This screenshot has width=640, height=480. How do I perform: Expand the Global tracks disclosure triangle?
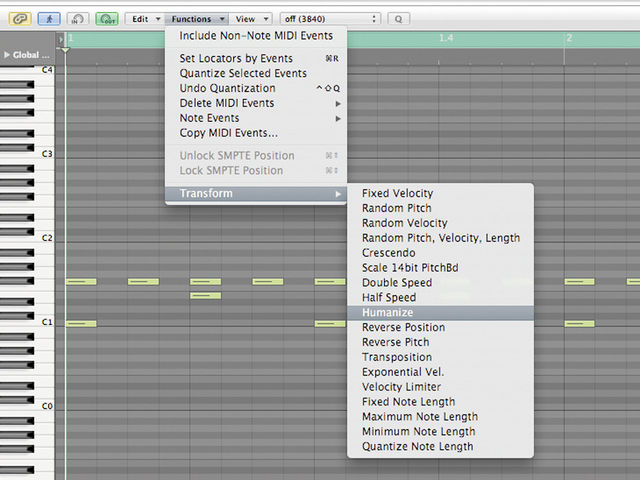pyautogui.click(x=7, y=55)
